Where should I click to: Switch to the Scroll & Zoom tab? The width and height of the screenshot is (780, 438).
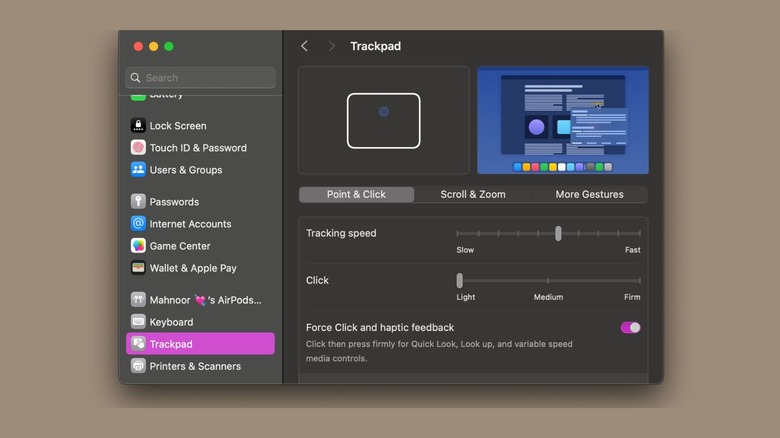point(473,194)
